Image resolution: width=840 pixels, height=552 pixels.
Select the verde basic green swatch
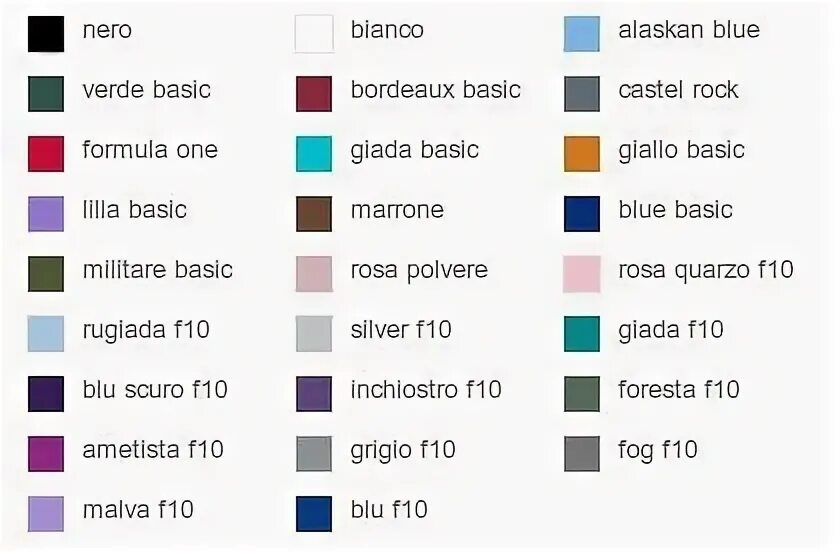(46, 94)
